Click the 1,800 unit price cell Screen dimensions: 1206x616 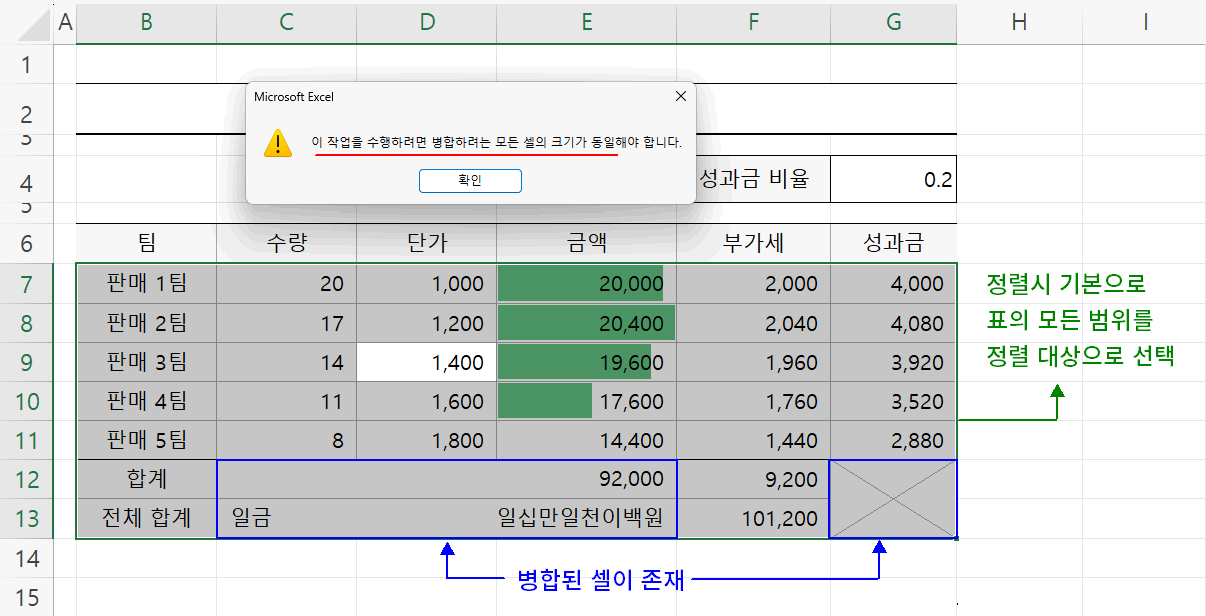pos(426,440)
